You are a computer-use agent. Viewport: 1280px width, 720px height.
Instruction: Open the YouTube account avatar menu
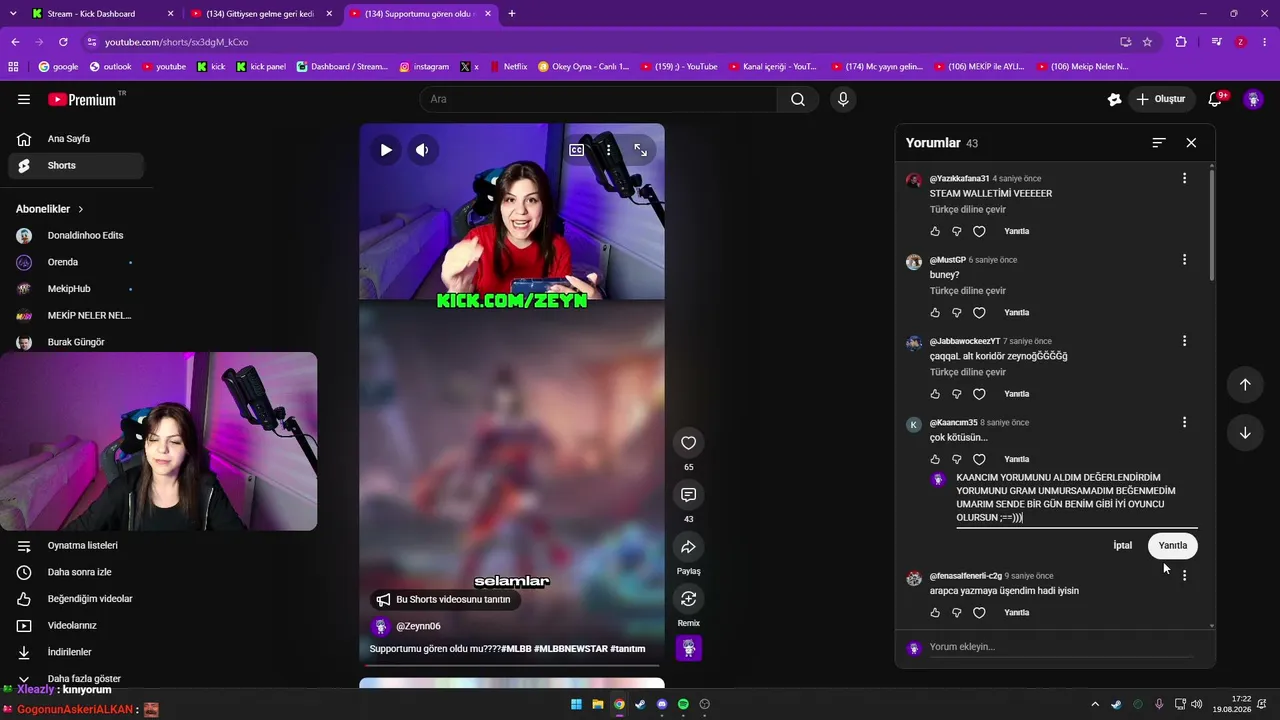point(1253,99)
